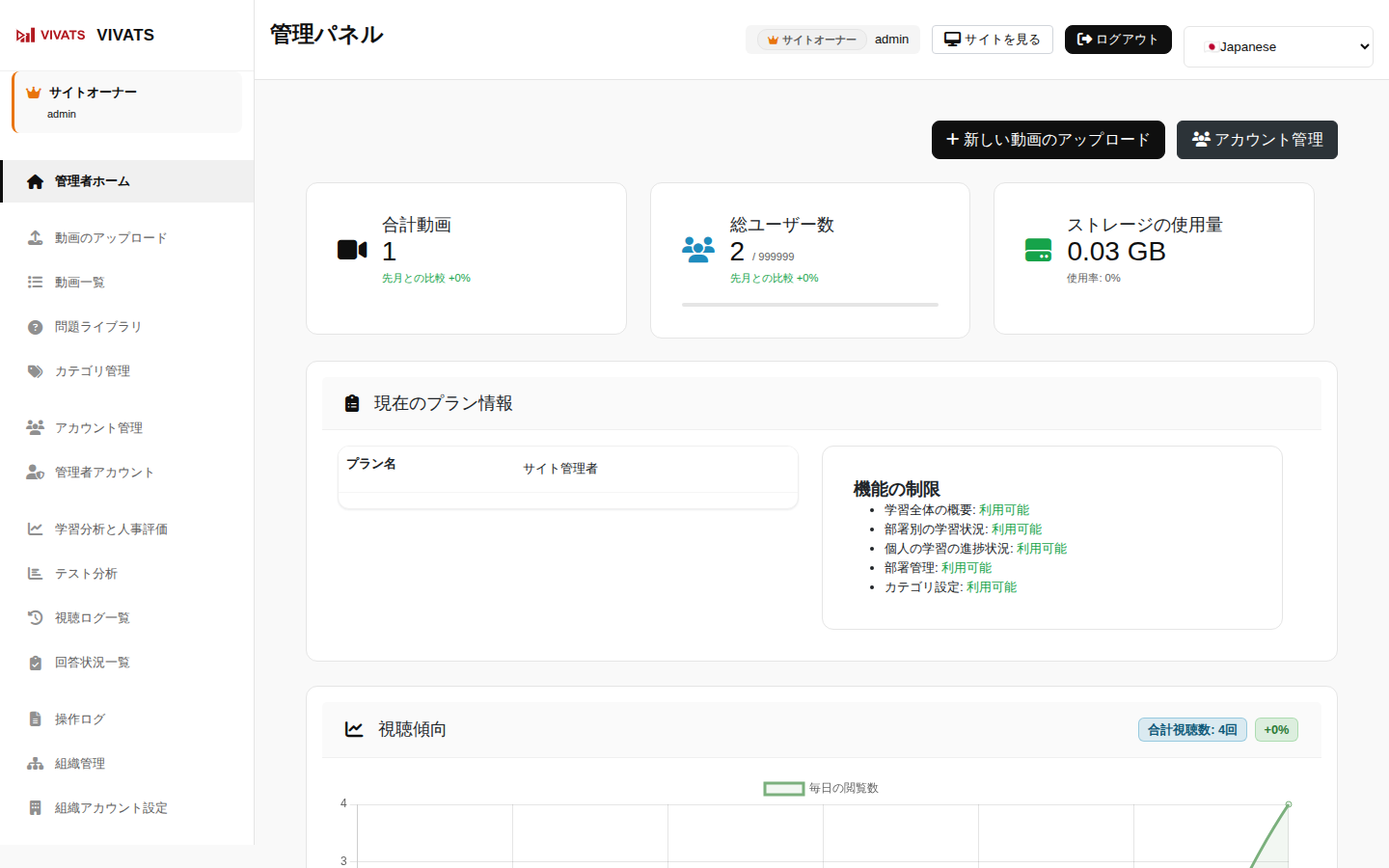
Task: Select 視聴ログ一覧 in sidebar
Action: [127, 618]
